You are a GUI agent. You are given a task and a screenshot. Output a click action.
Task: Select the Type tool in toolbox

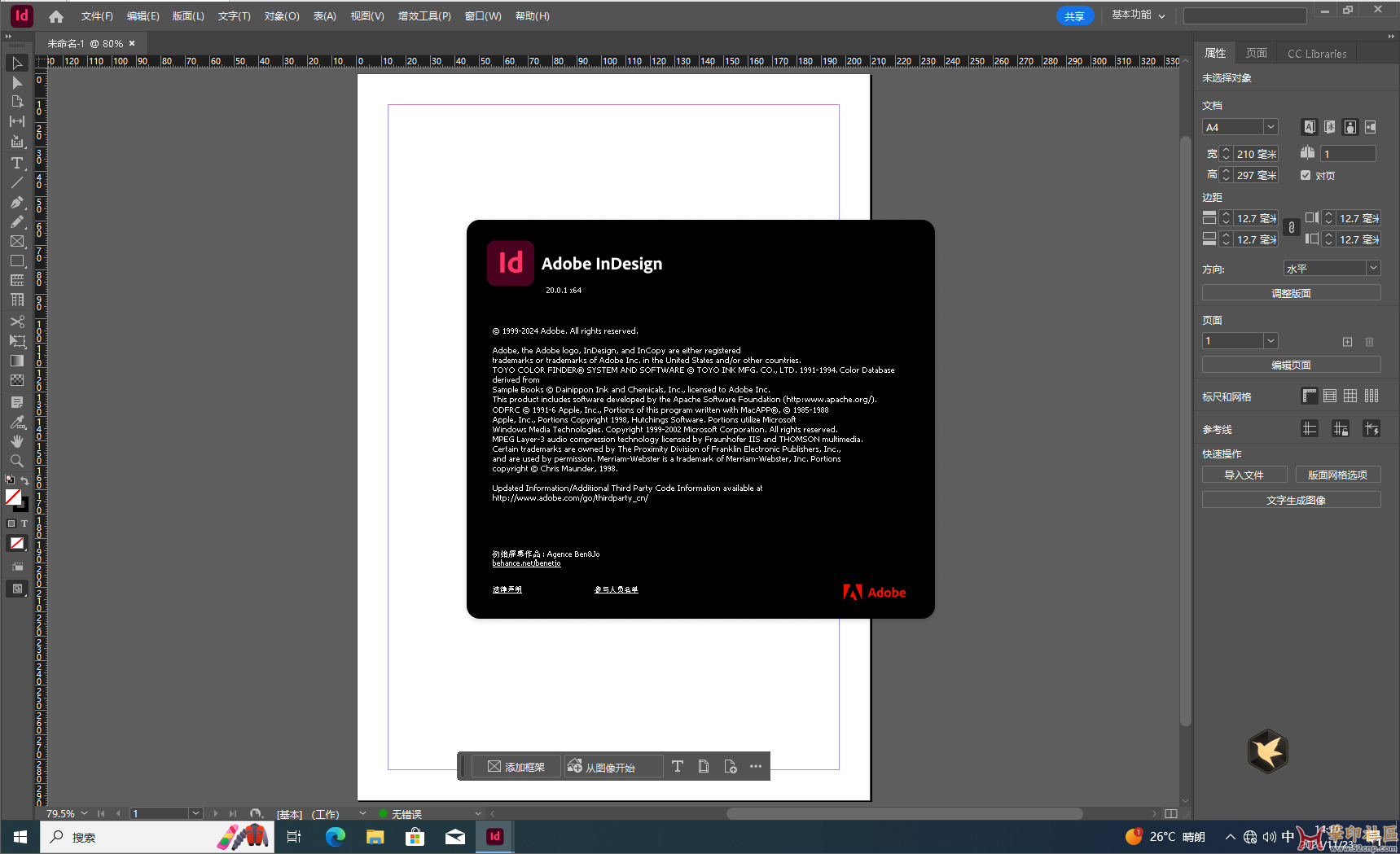click(17, 163)
